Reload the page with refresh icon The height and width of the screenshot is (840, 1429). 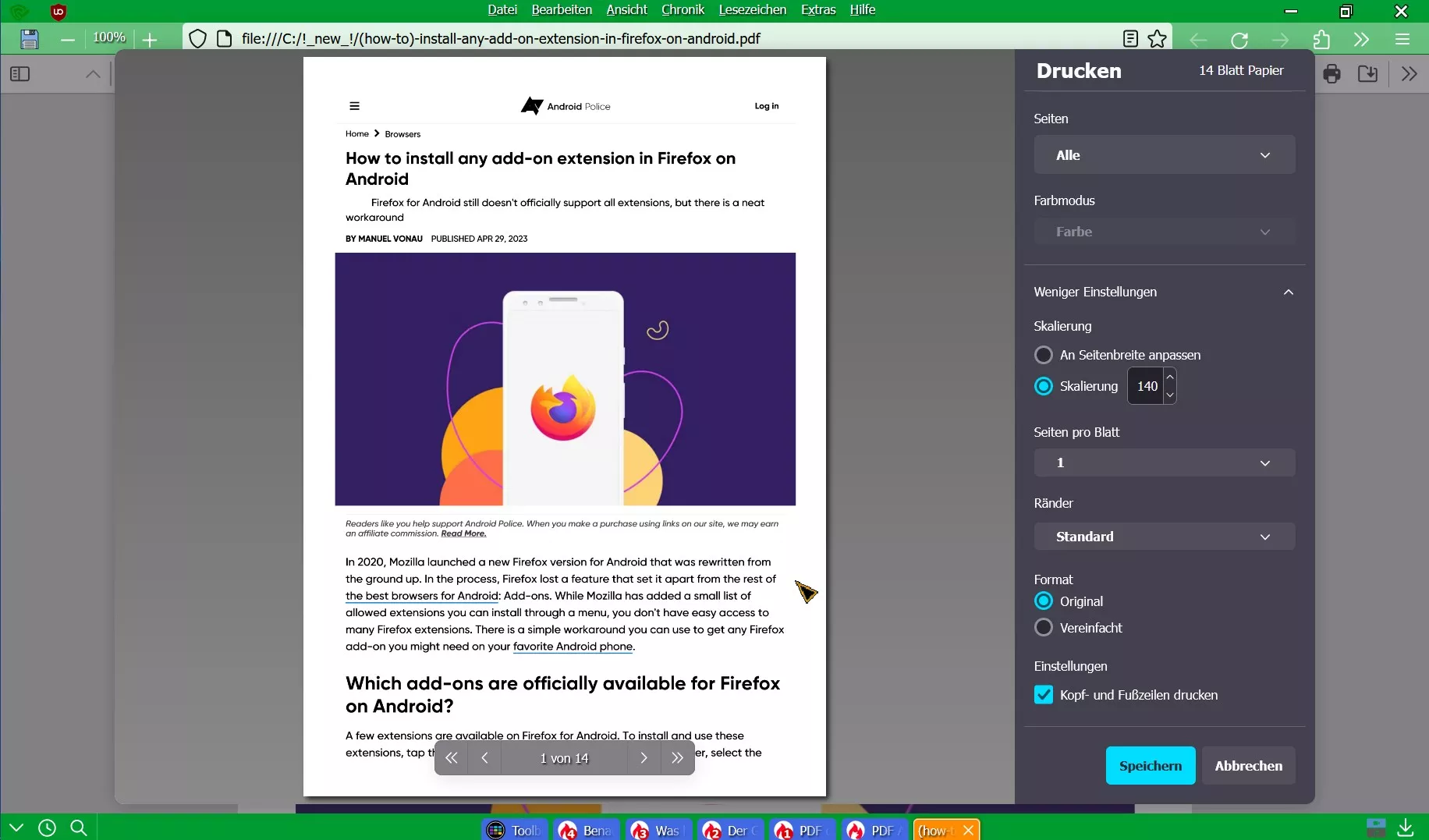(1239, 39)
